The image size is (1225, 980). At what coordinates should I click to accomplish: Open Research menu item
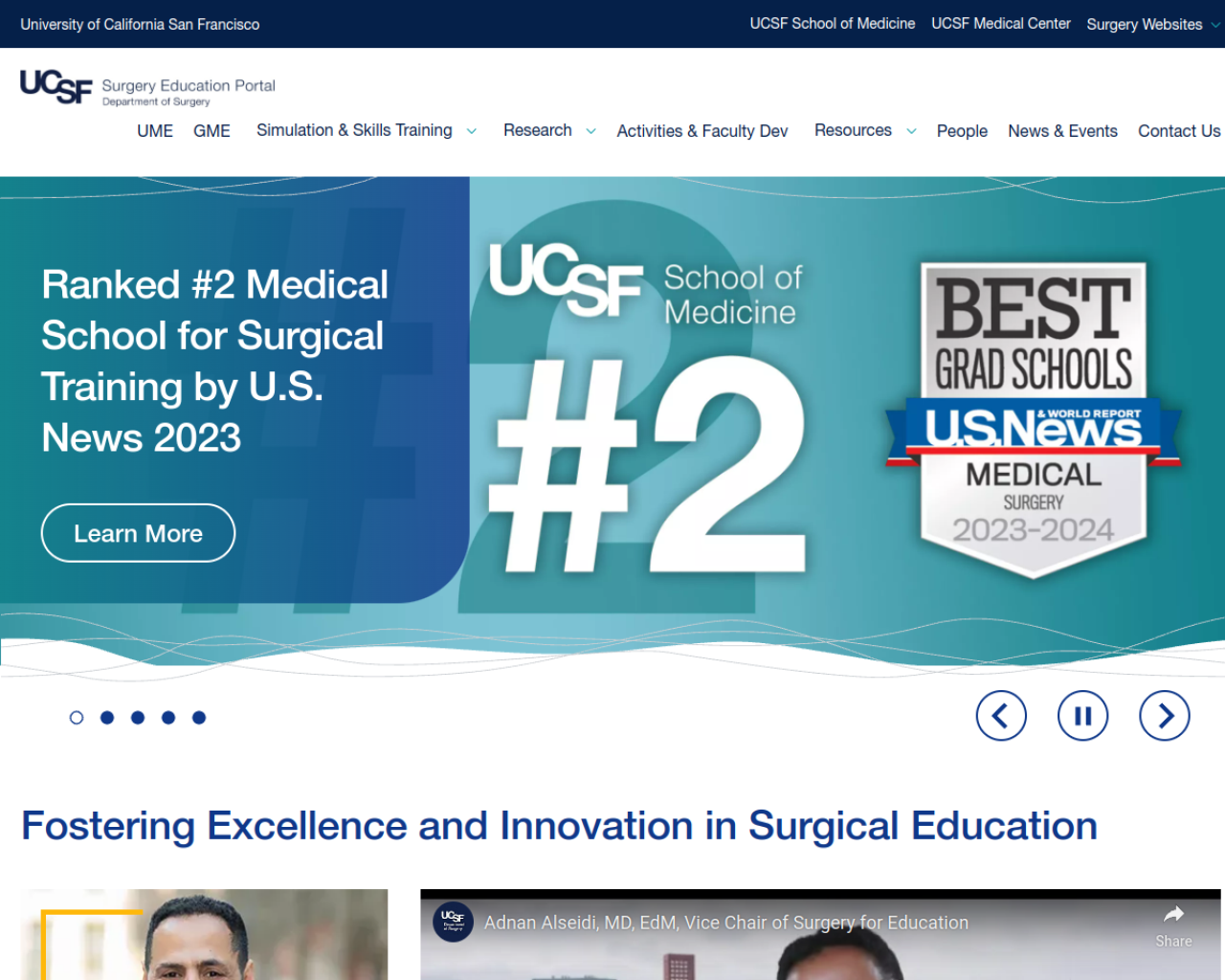click(538, 130)
